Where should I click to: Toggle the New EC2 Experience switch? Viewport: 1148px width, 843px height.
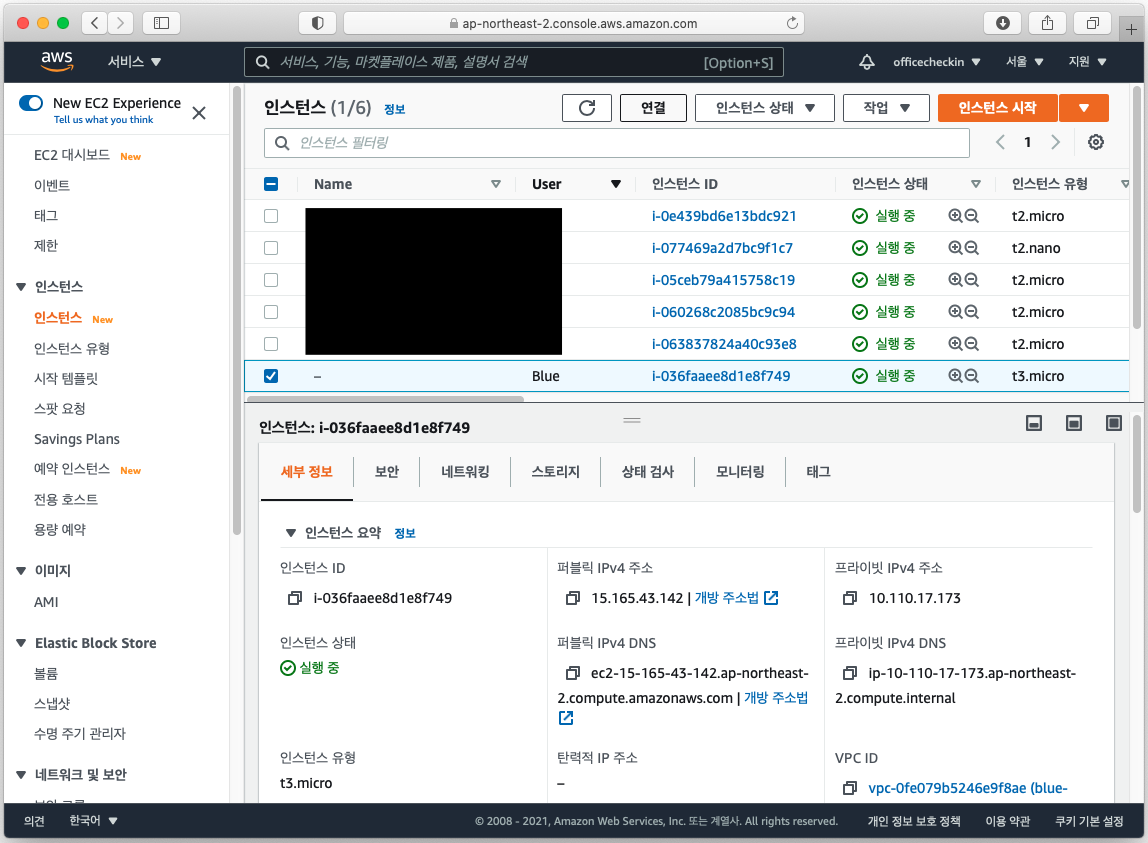click(x=31, y=103)
